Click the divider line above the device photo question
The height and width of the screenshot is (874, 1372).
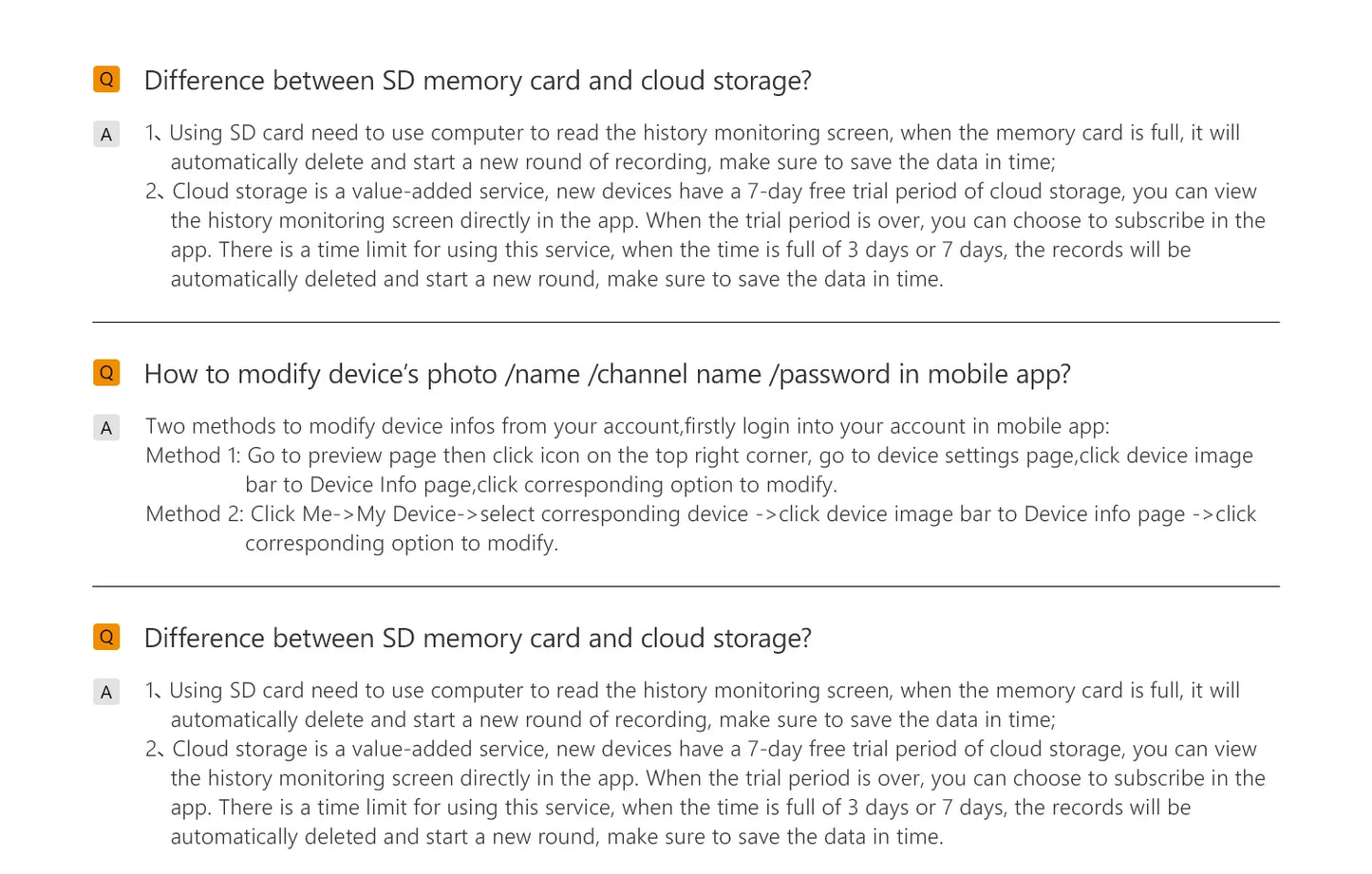point(686,323)
